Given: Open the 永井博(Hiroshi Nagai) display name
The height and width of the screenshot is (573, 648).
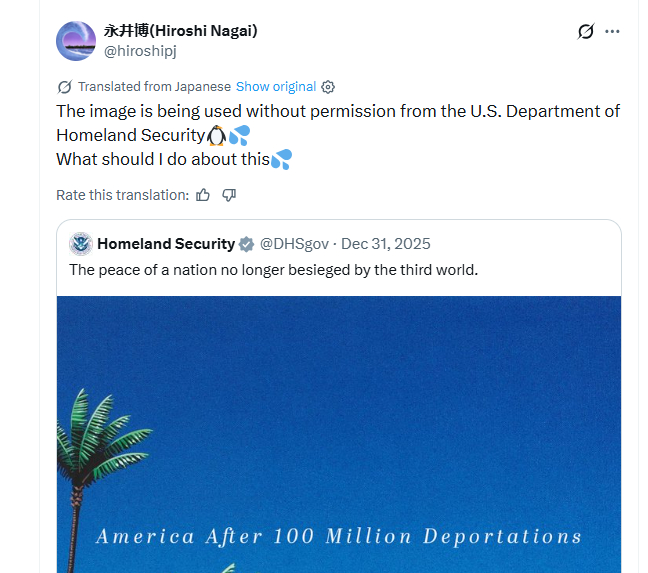Looking at the screenshot, I should pos(181,31).
